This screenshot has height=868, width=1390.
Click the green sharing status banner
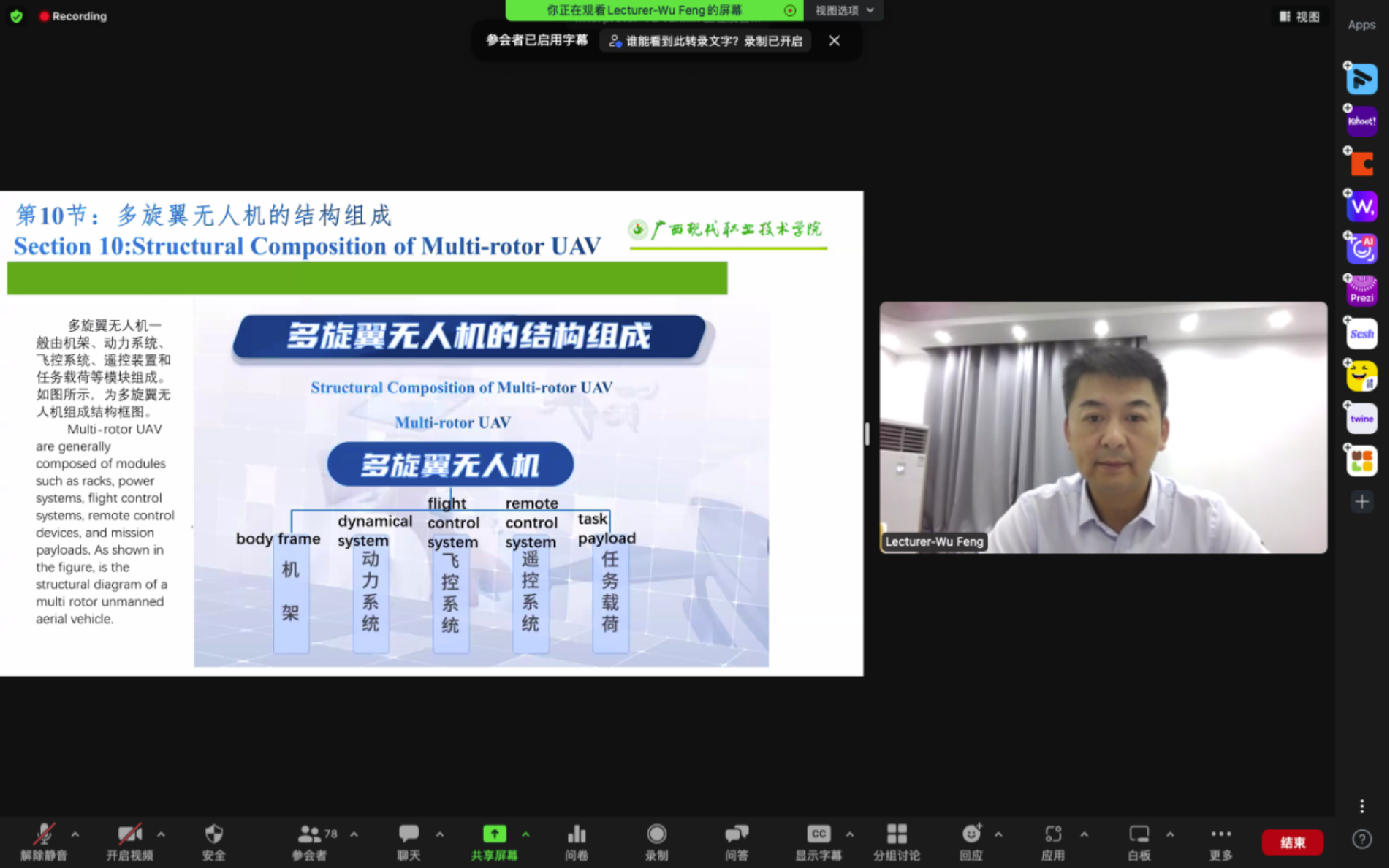tap(654, 10)
